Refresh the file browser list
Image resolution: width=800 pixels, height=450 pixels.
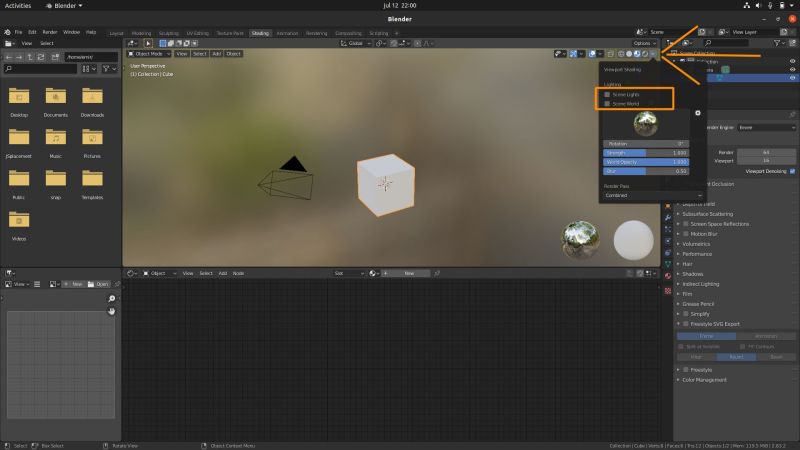(x=41, y=57)
